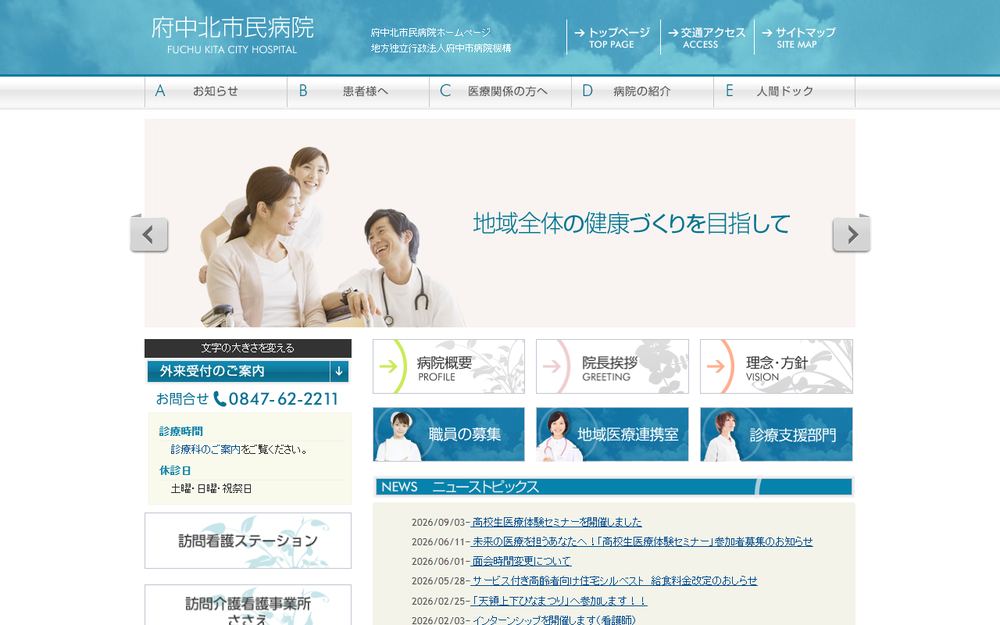
Task: Open 職員の募集 banner
Action: (x=449, y=434)
